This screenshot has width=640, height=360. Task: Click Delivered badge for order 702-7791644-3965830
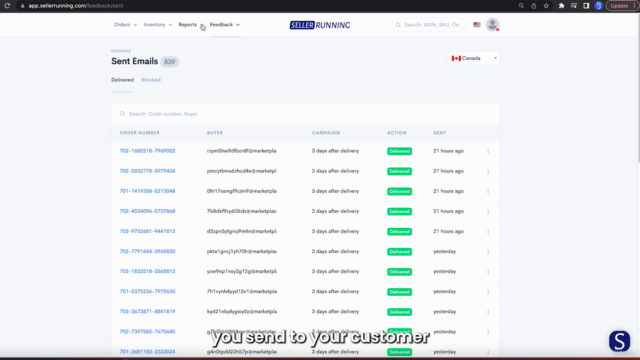pyautogui.click(x=399, y=252)
